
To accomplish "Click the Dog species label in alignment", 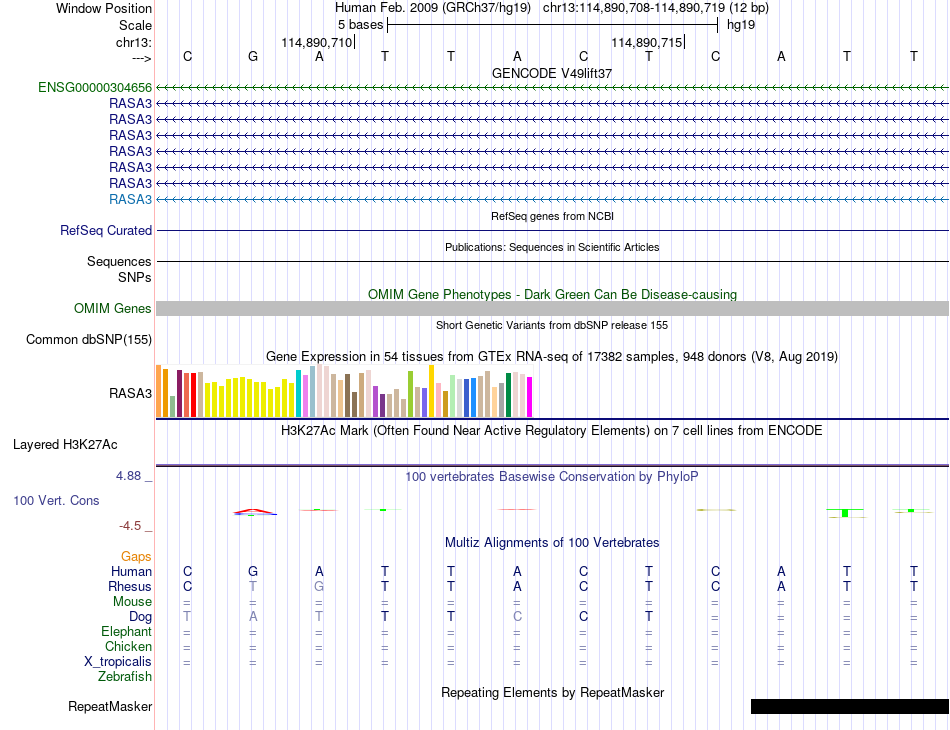I will click(140, 617).
